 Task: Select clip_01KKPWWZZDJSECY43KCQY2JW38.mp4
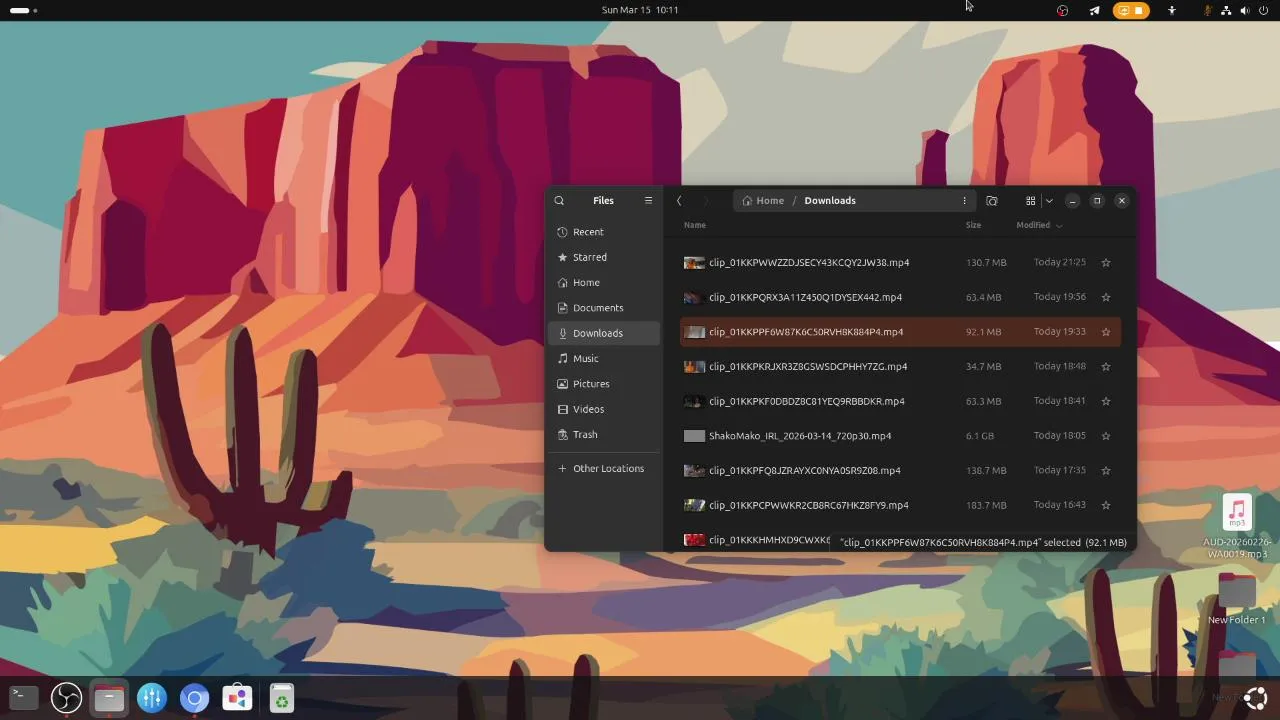click(x=900, y=263)
